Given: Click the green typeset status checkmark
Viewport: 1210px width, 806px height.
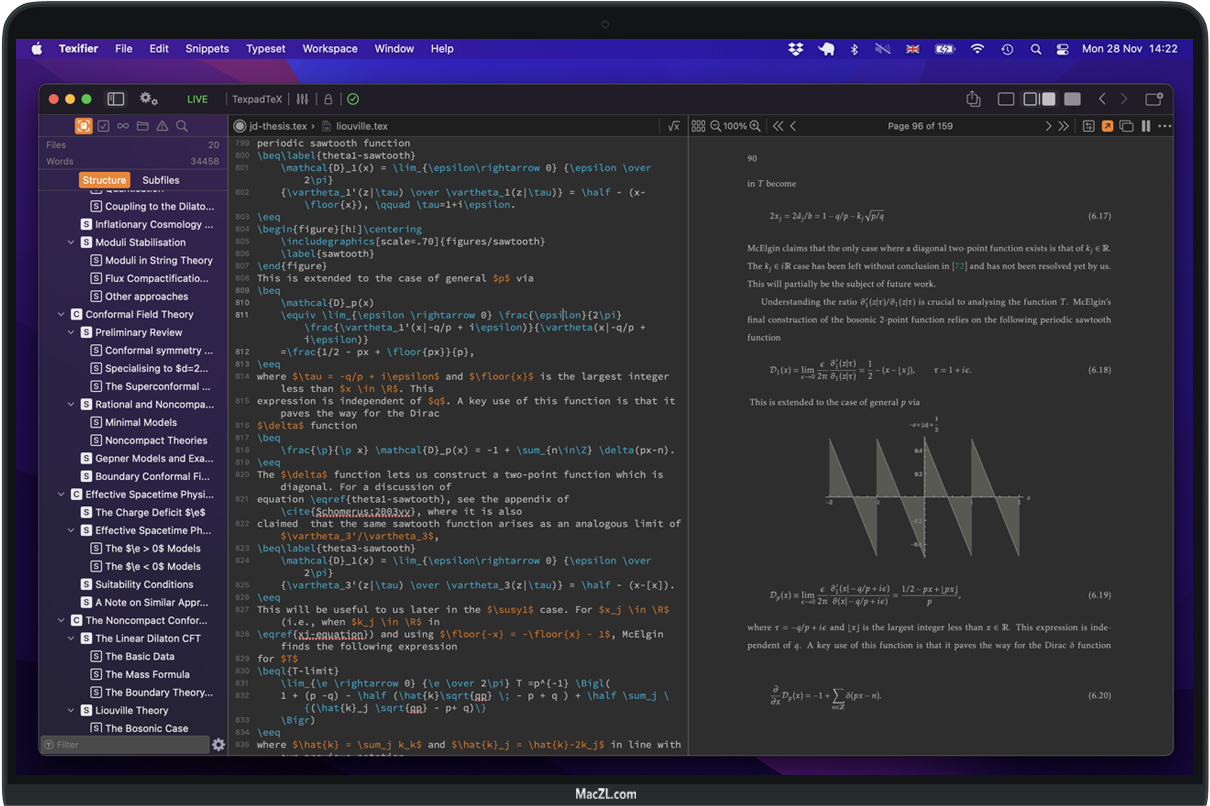Looking at the screenshot, I should pyautogui.click(x=353, y=99).
